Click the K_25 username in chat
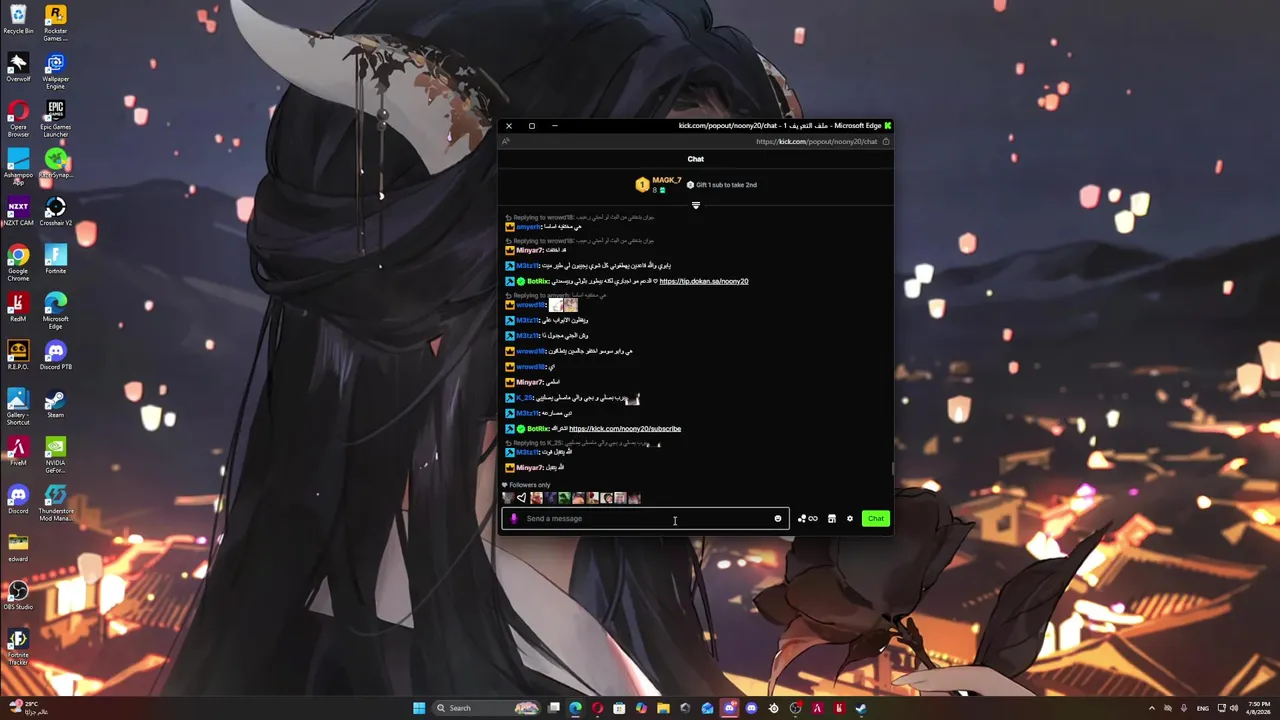The width and height of the screenshot is (1280, 720). pos(524,398)
